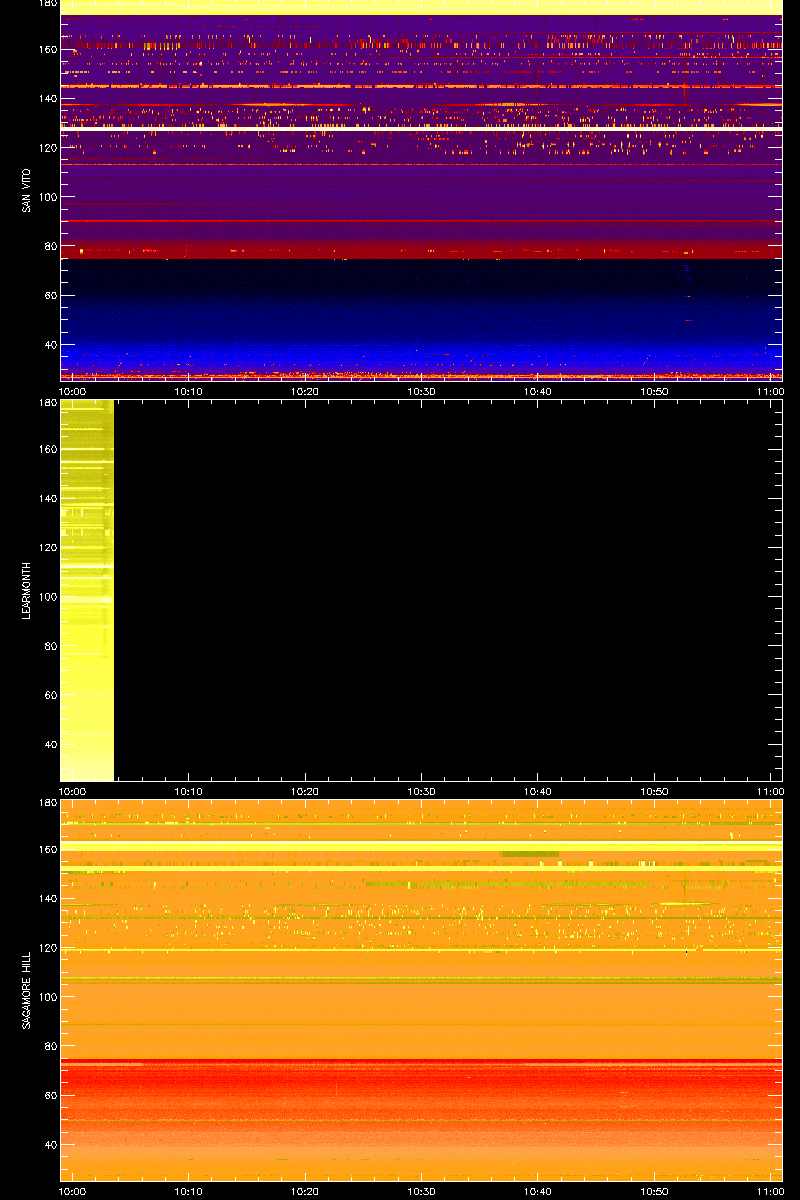The height and width of the screenshot is (1200, 800).
Task: Click 100 frequency label on Sagamore Hill axis
Action: click(48, 997)
